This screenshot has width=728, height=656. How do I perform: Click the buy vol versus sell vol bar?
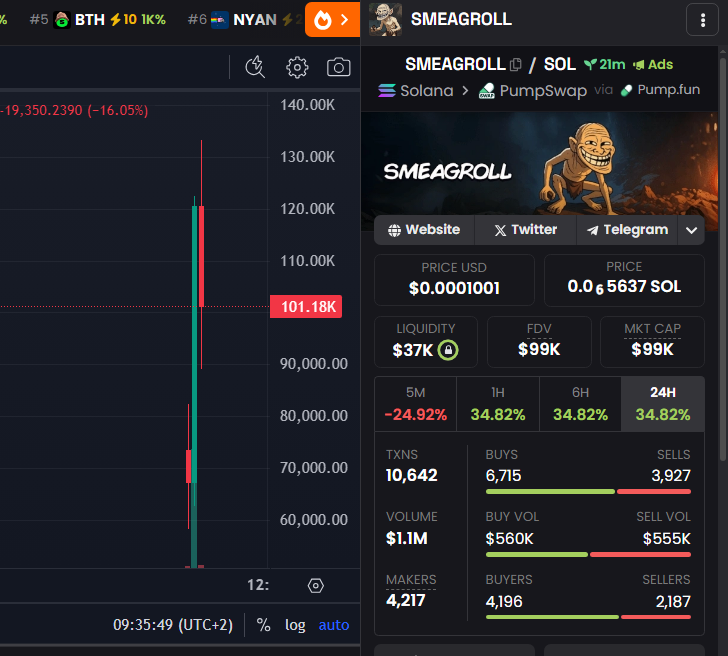[x=588, y=554]
